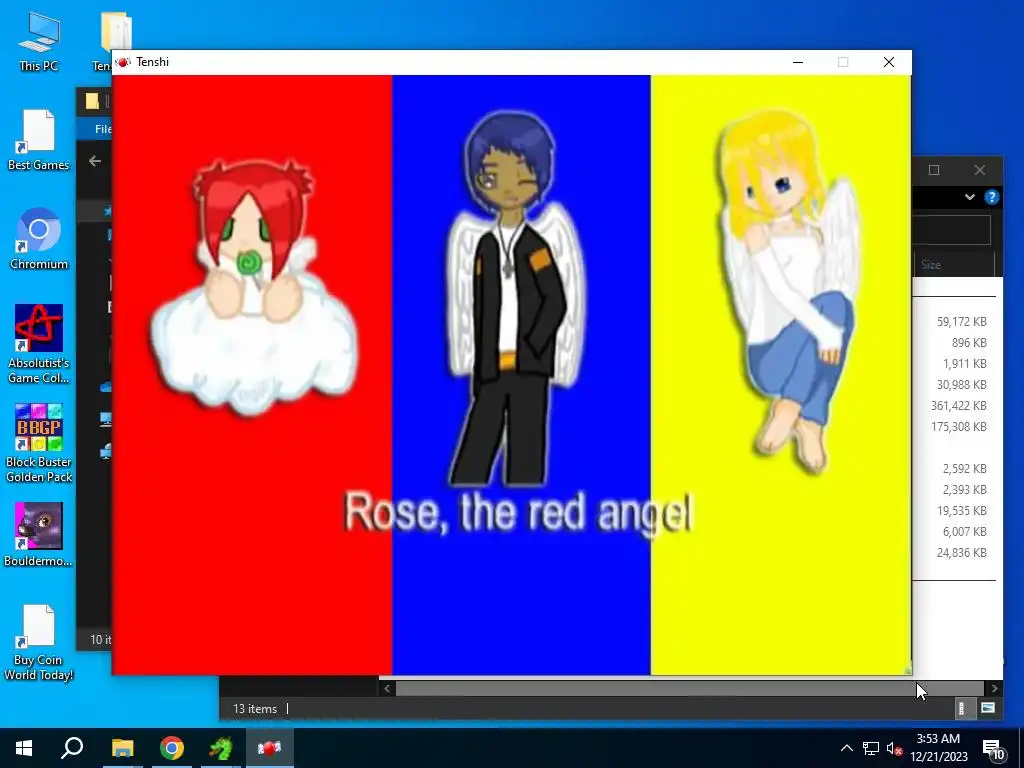This screenshot has height=768, width=1024.
Task: Open This PC desktop icon
Action: click(39, 41)
